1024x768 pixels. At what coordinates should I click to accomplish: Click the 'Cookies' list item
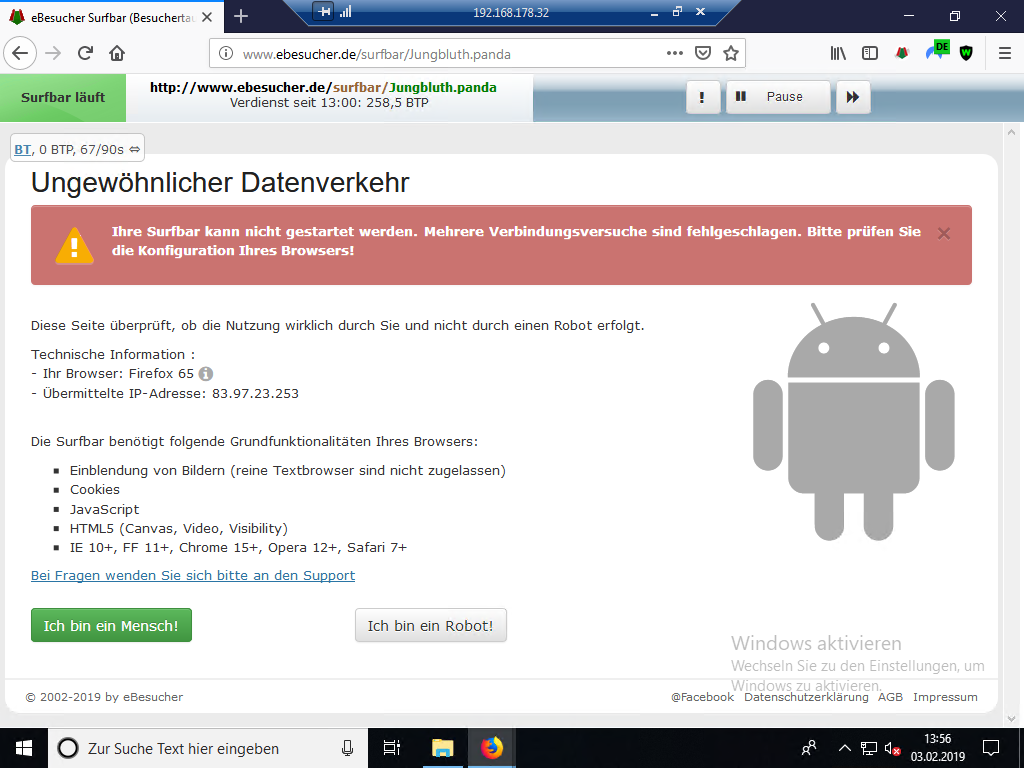point(95,489)
